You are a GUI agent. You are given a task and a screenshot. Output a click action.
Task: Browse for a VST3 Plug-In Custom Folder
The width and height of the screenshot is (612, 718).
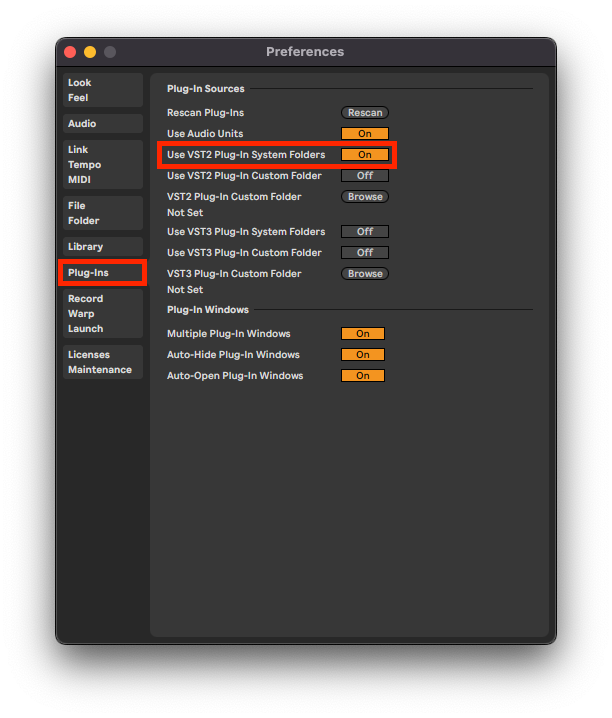[365, 274]
